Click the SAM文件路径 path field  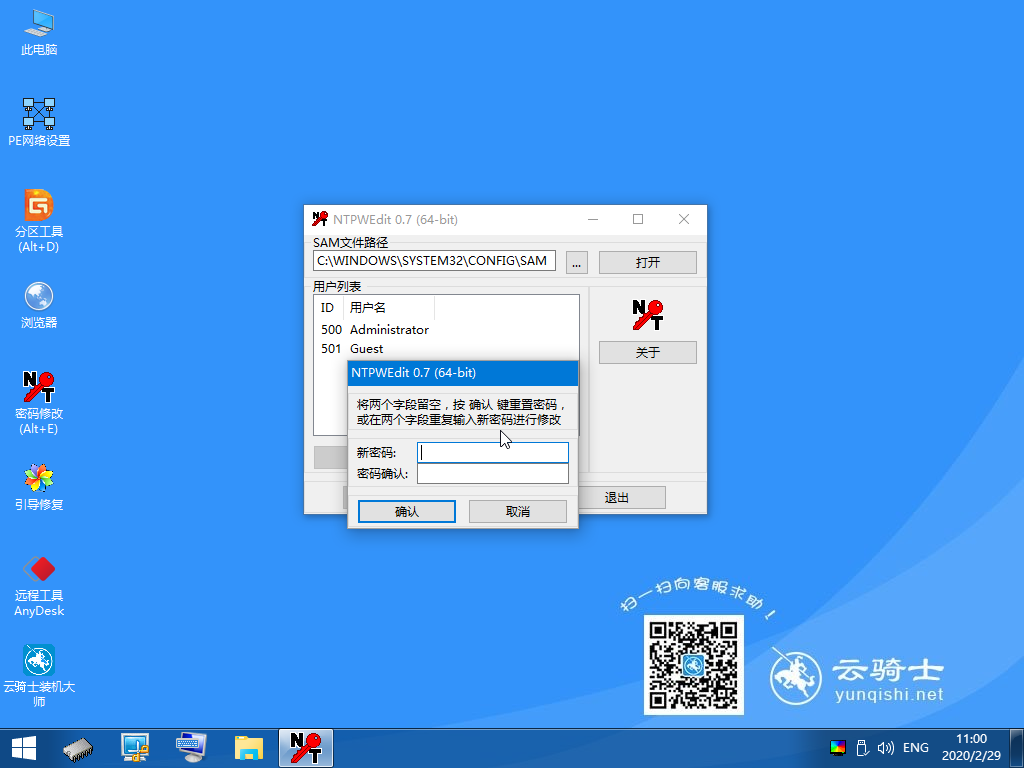point(434,261)
